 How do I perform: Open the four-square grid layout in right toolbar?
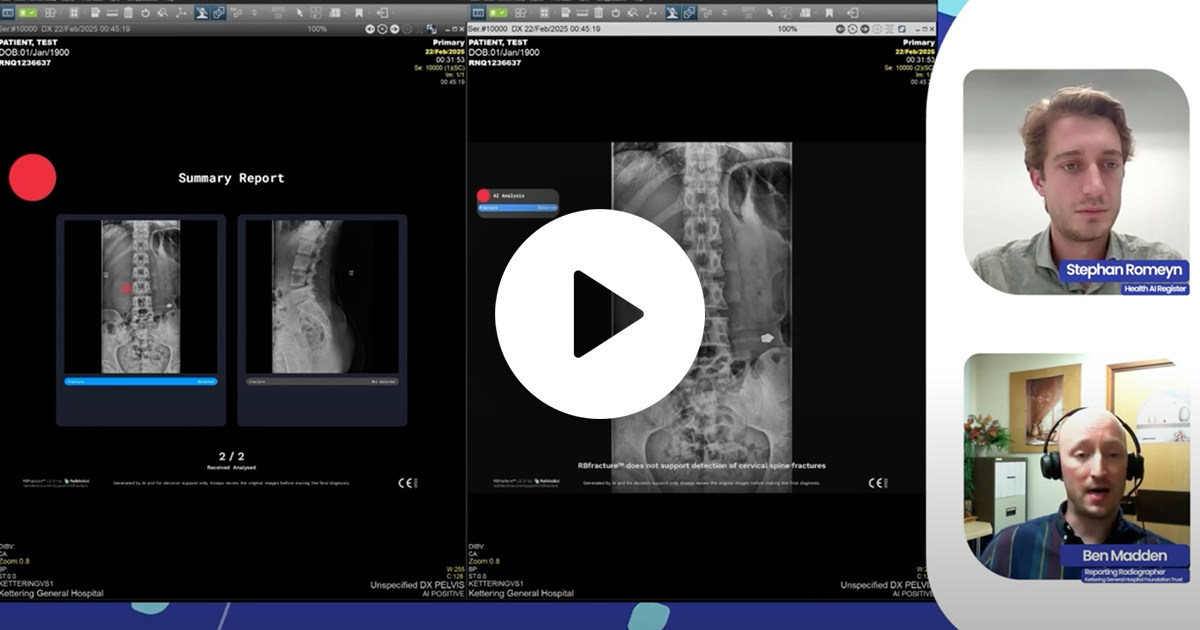click(x=543, y=13)
